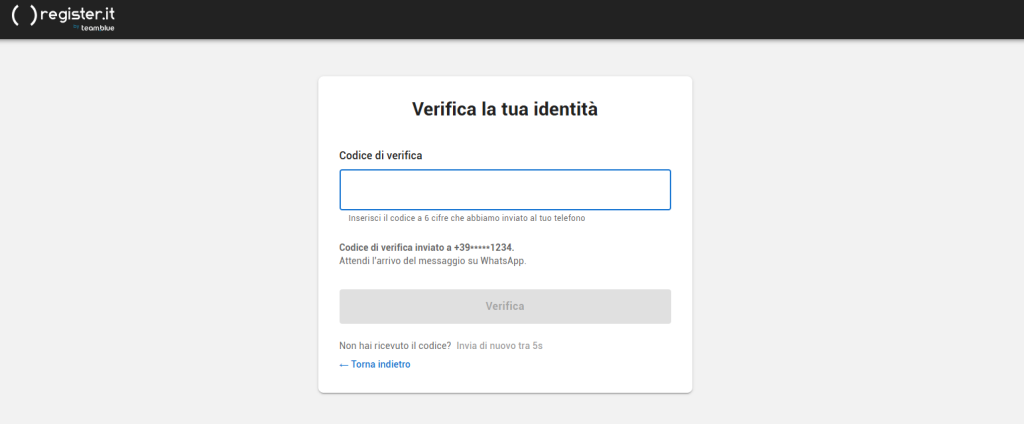Click Non hai ricevuto il codice text
Image resolution: width=1024 pixels, height=424 pixels.
tap(395, 345)
